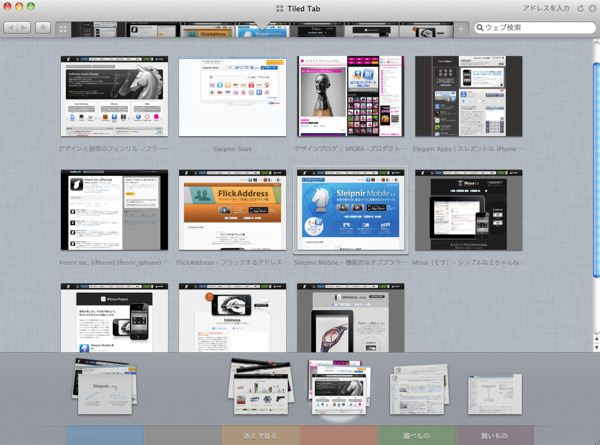This screenshot has height=445, width=600.
Task: Open the Fenrir Inc. Twitter page thumbnail
Action: pyautogui.click(x=112, y=209)
